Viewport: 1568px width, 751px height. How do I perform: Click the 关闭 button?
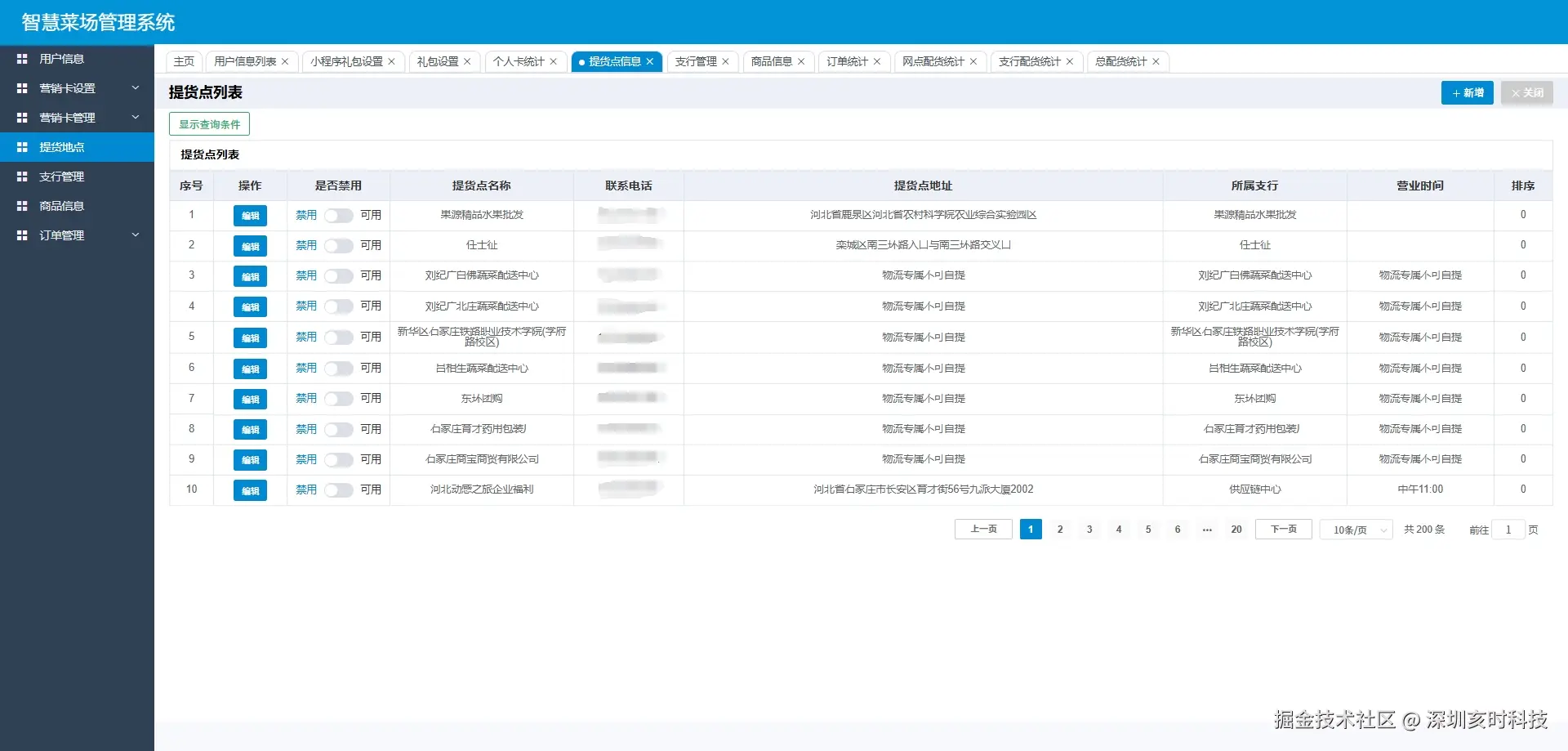[1527, 92]
